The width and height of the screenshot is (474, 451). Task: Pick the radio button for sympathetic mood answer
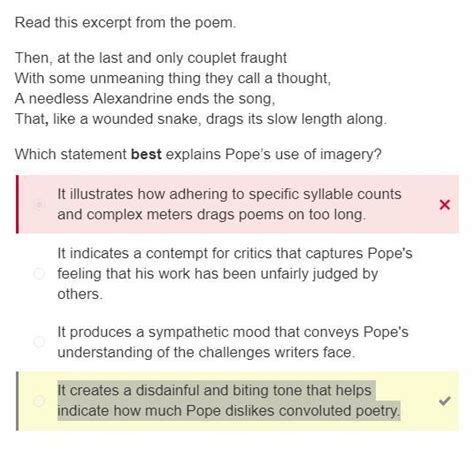click(x=39, y=342)
